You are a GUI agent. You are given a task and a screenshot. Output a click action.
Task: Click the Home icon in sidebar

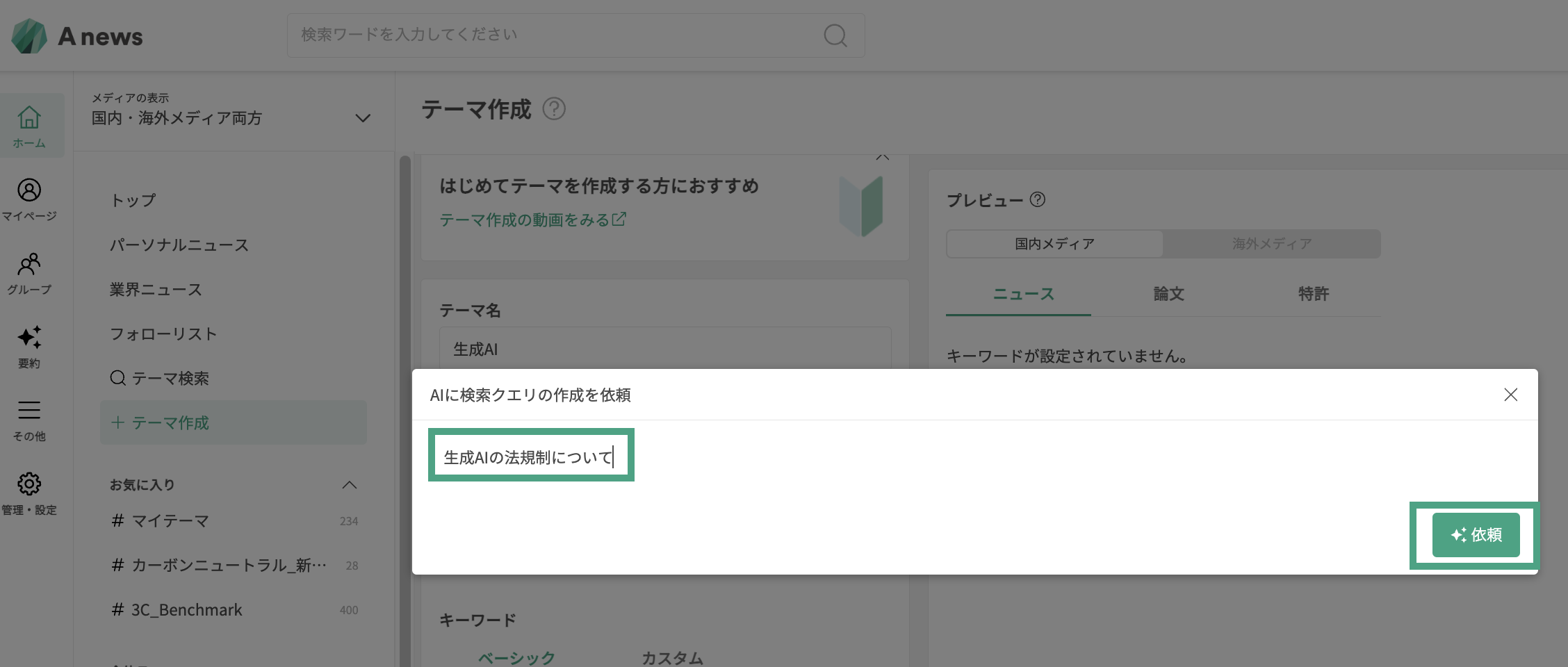tap(29, 118)
